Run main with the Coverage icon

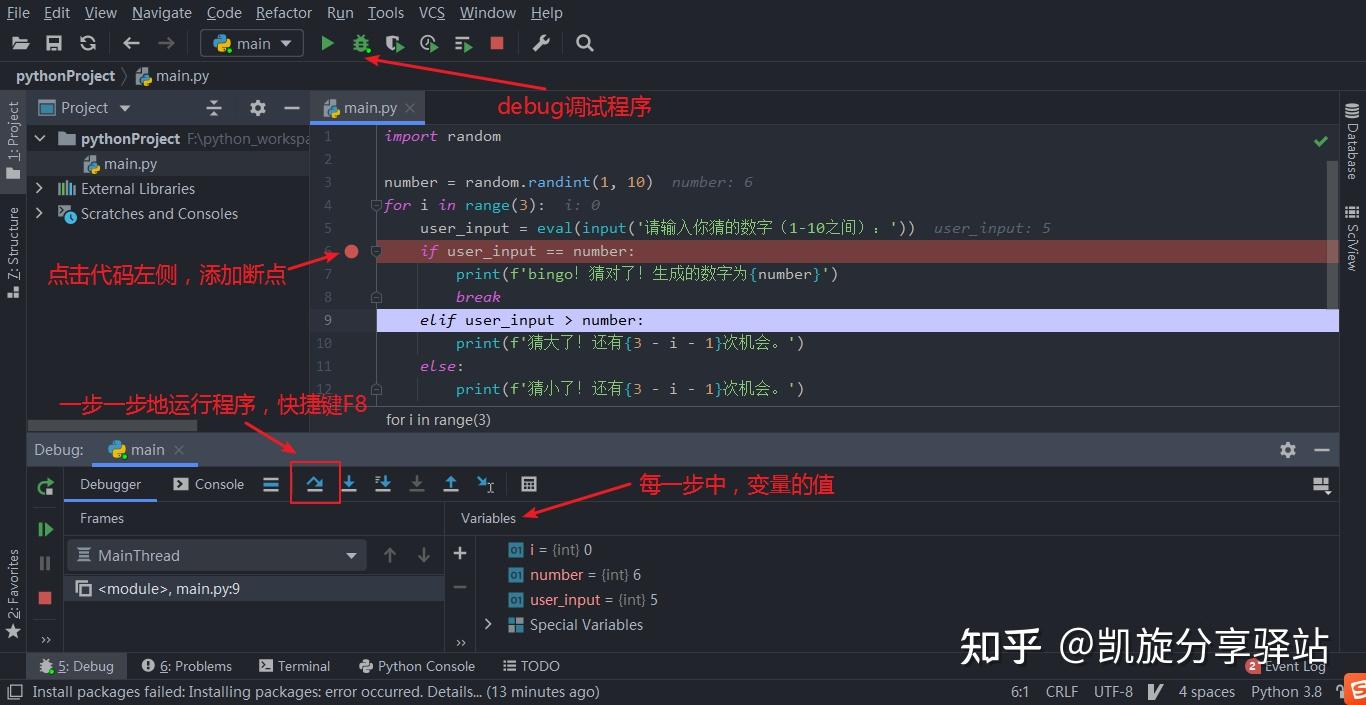[394, 43]
